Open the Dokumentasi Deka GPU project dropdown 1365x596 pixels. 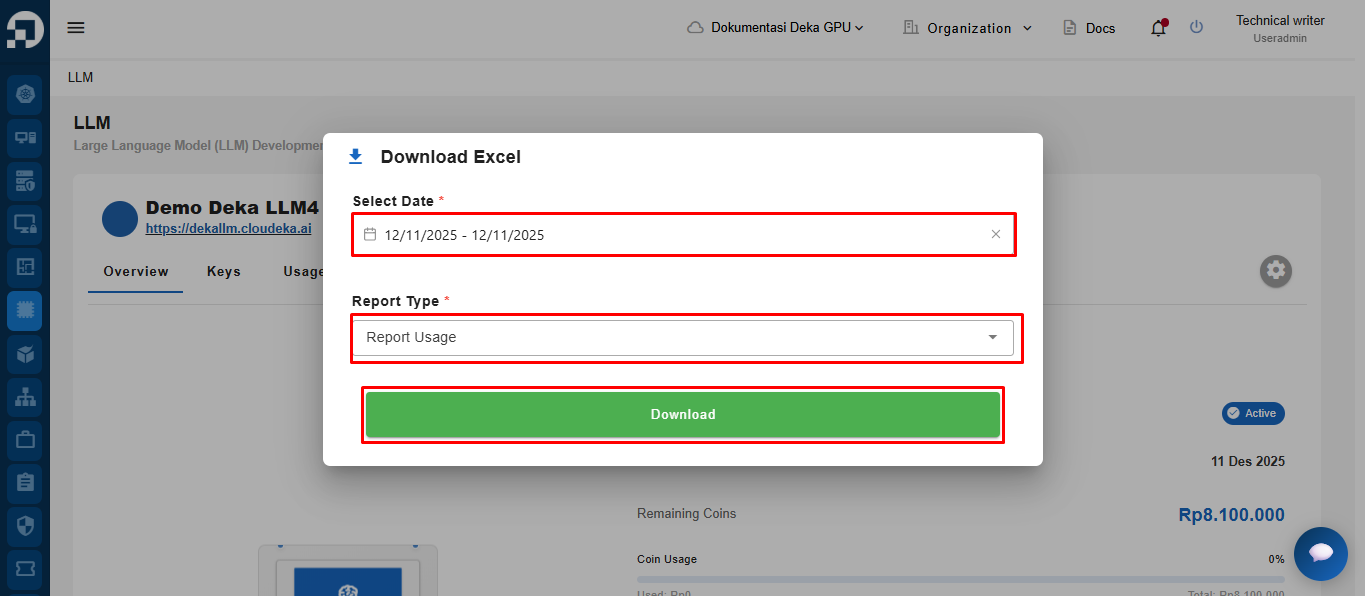point(775,28)
